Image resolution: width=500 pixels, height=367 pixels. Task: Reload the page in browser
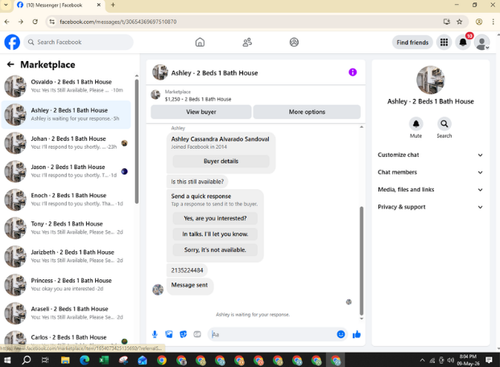point(35,22)
